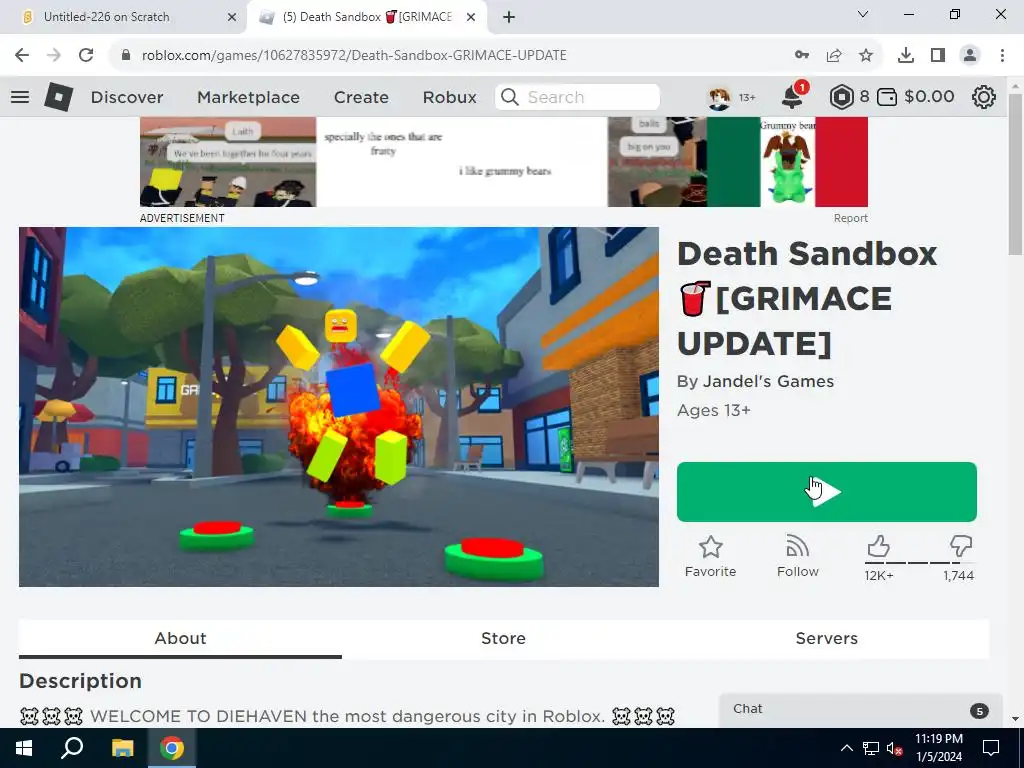Close the Death Sandbox tab
Screen dimensions: 1024x768
(471, 17)
